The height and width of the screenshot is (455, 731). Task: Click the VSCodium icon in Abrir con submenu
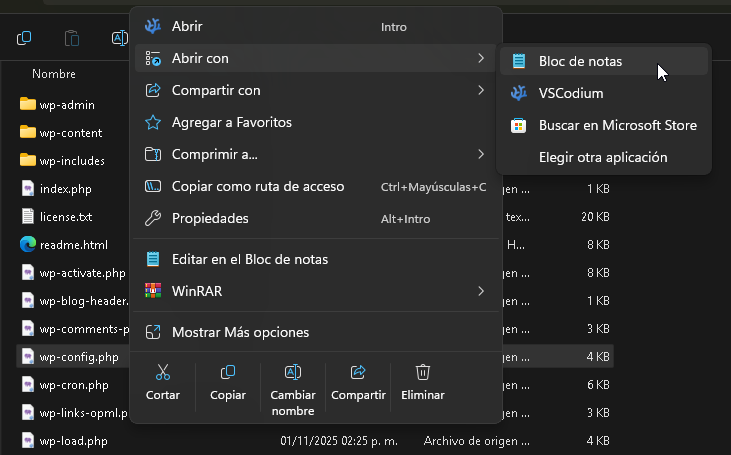pyautogui.click(x=519, y=93)
